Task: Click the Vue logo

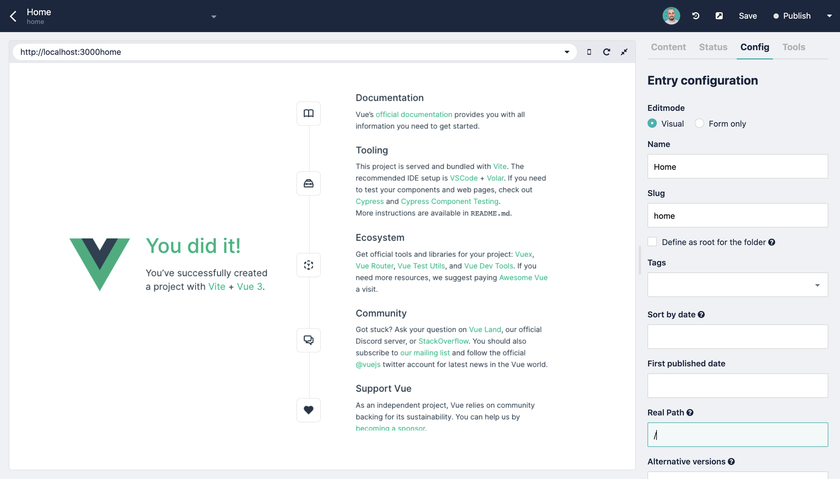Action: click(x=100, y=265)
